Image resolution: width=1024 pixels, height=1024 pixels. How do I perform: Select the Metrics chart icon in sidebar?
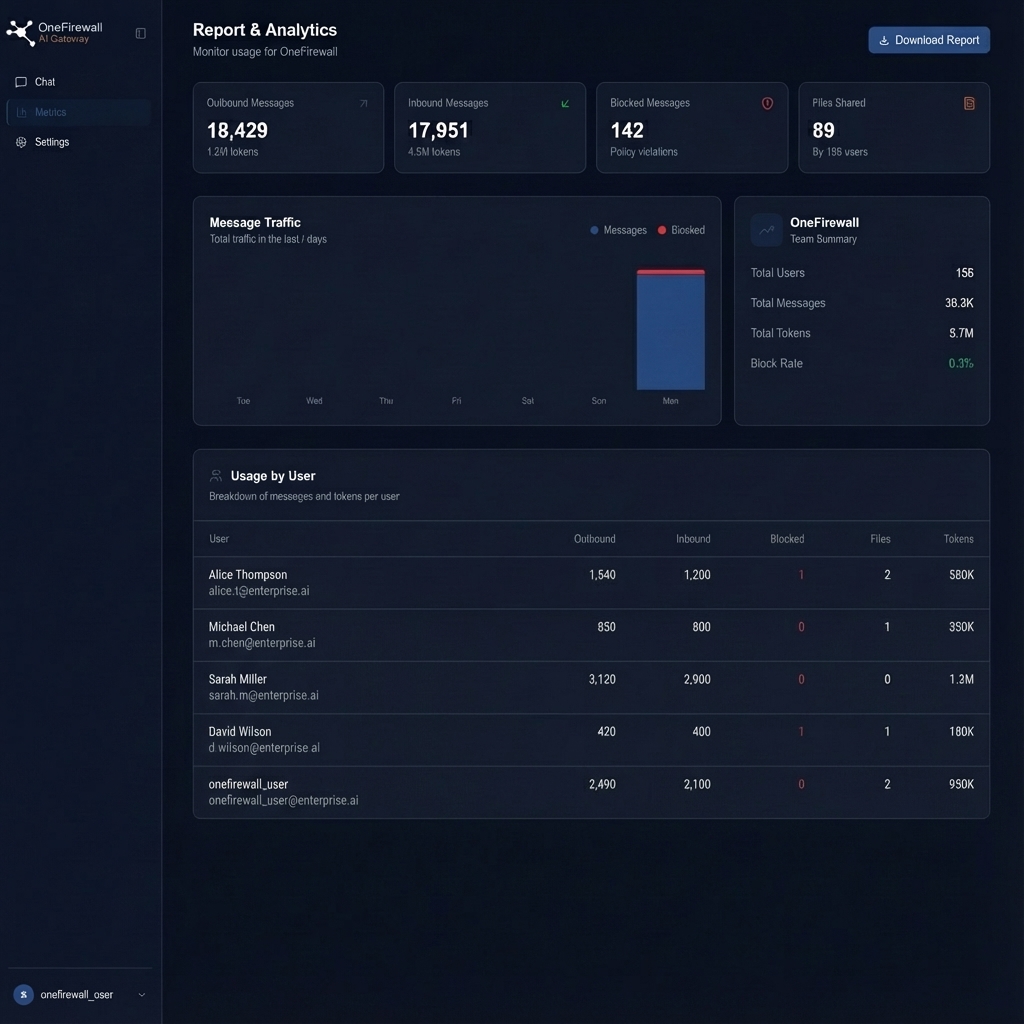click(22, 112)
